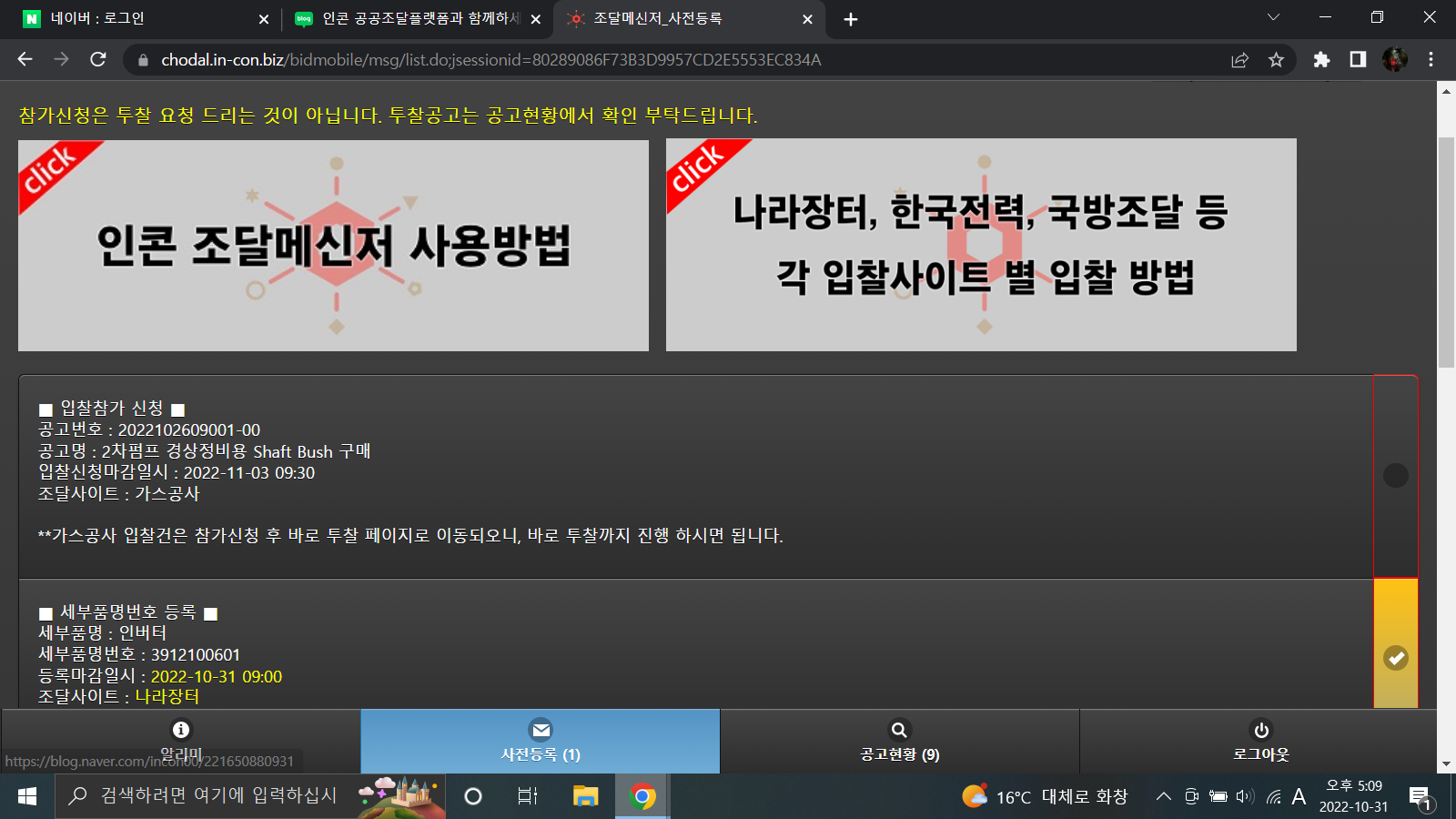Bookmark this page with star icon

(1276, 59)
